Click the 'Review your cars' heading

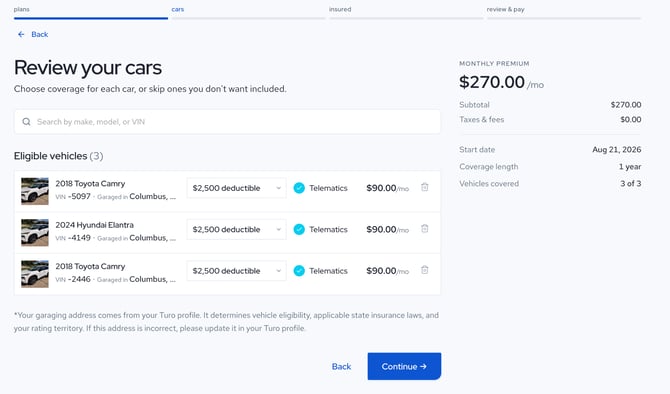pyautogui.click(x=88, y=68)
